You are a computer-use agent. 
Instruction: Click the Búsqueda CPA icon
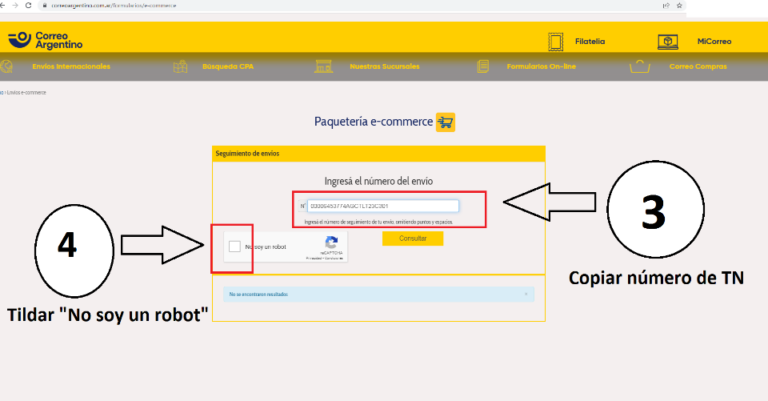pyautogui.click(x=180, y=66)
